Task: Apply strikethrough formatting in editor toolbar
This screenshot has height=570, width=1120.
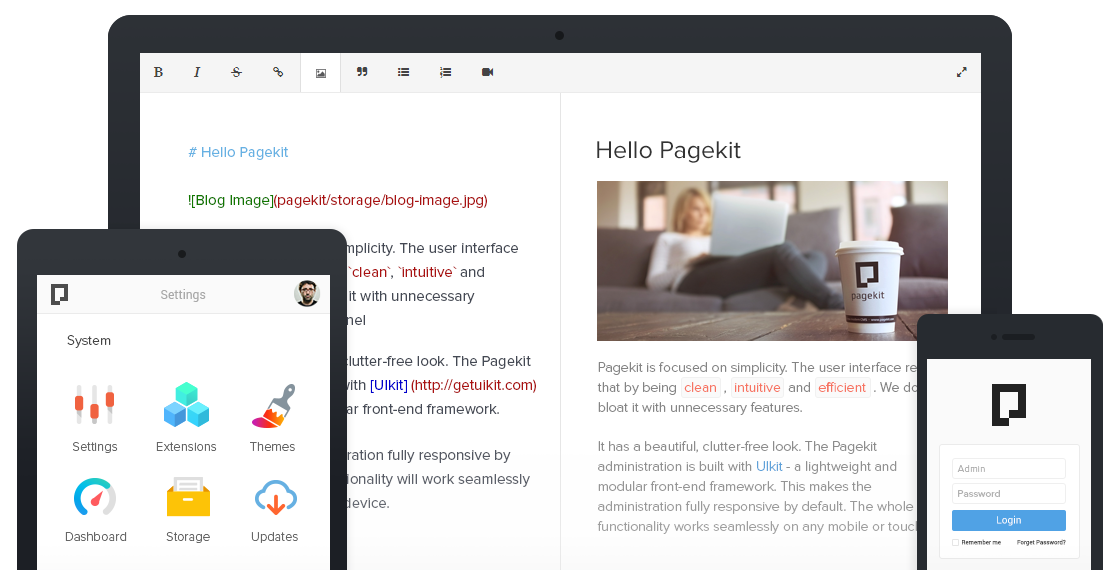Action: coord(236,72)
